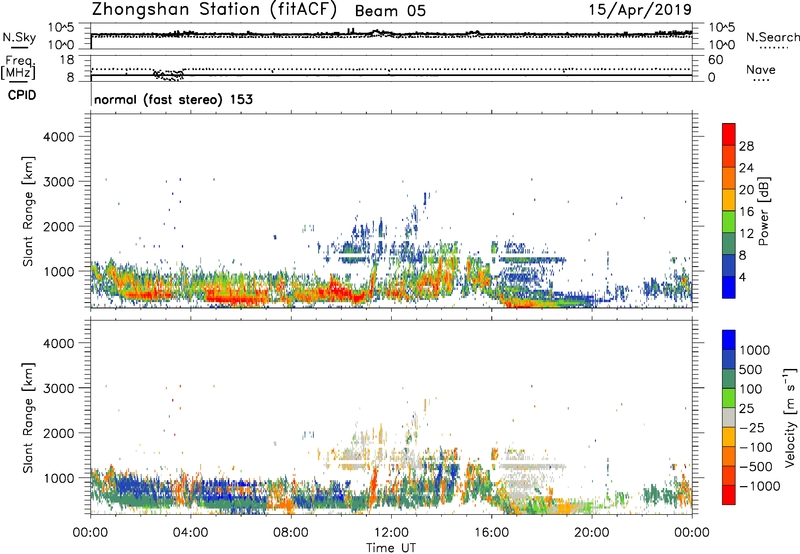800x554 pixels.
Task: Click the "Freq. [MHz]" axis label
Action: (18, 67)
